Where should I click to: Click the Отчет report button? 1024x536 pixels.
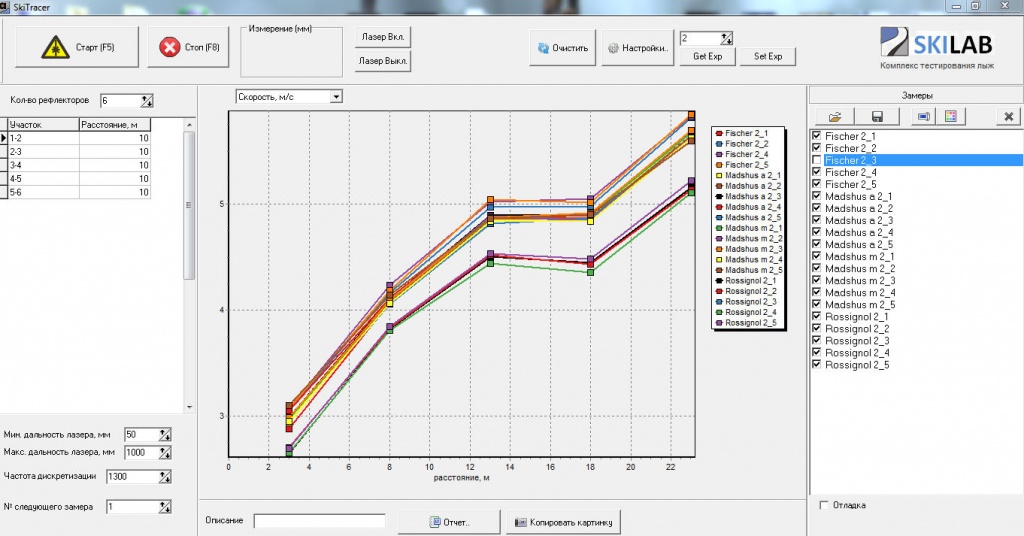coord(449,522)
